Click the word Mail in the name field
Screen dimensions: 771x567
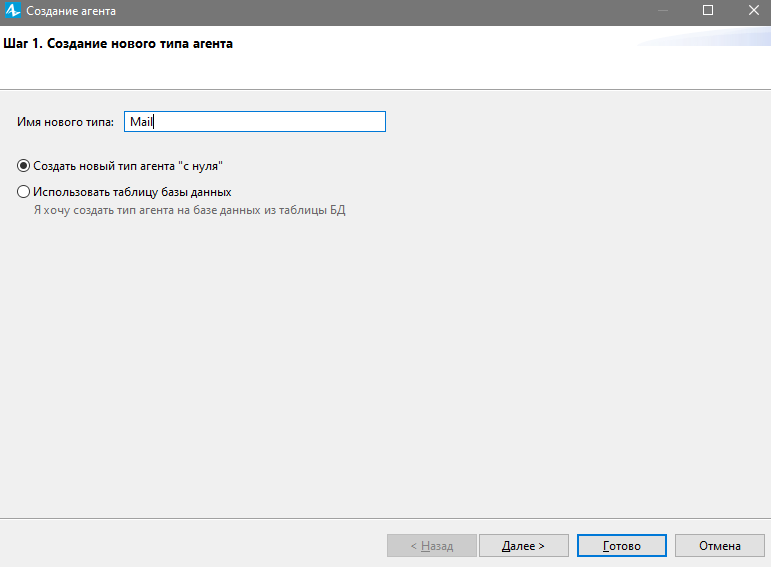pyautogui.click(x=141, y=121)
